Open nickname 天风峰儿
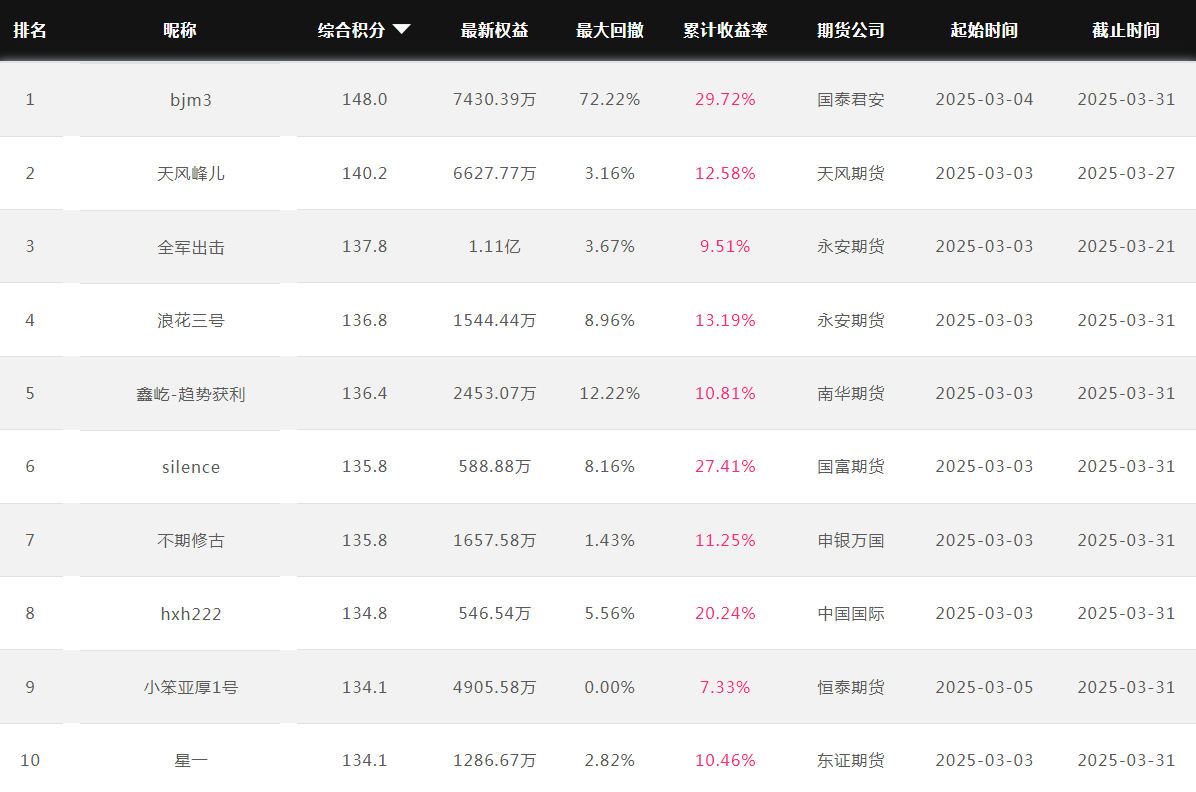 click(191, 174)
